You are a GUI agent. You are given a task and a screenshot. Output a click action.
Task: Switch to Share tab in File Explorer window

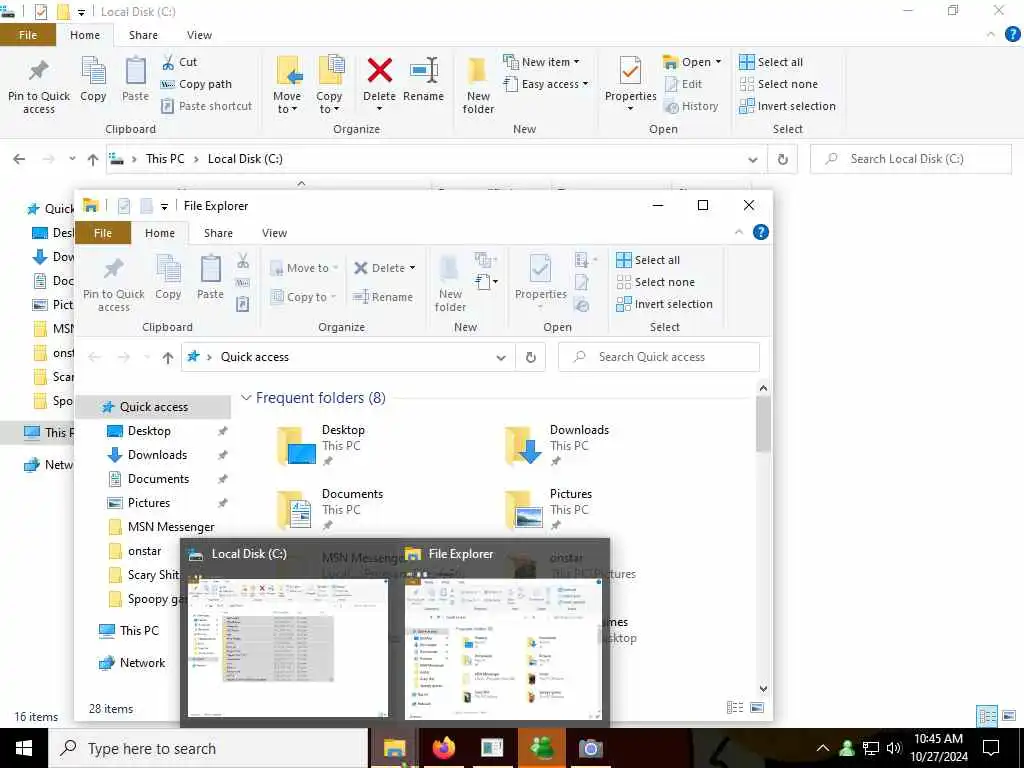218,233
